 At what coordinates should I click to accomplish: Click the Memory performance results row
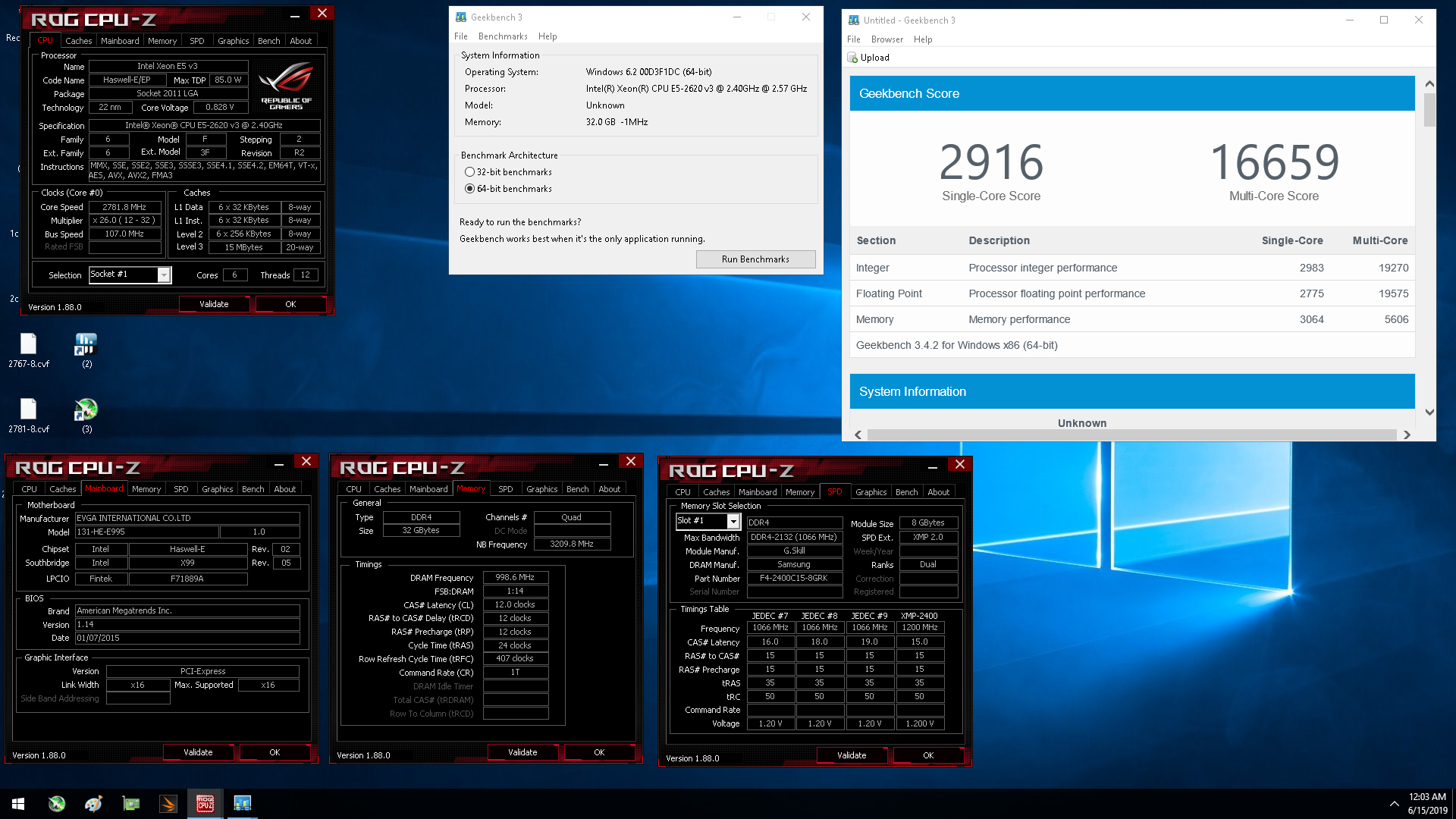pyautogui.click(x=1132, y=319)
